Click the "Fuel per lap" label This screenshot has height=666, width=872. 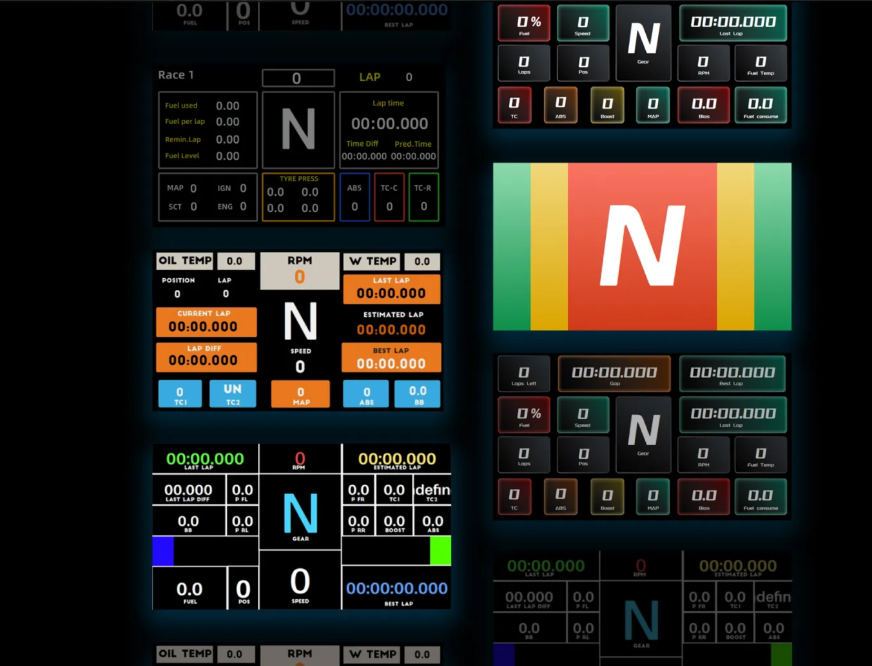(x=185, y=122)
